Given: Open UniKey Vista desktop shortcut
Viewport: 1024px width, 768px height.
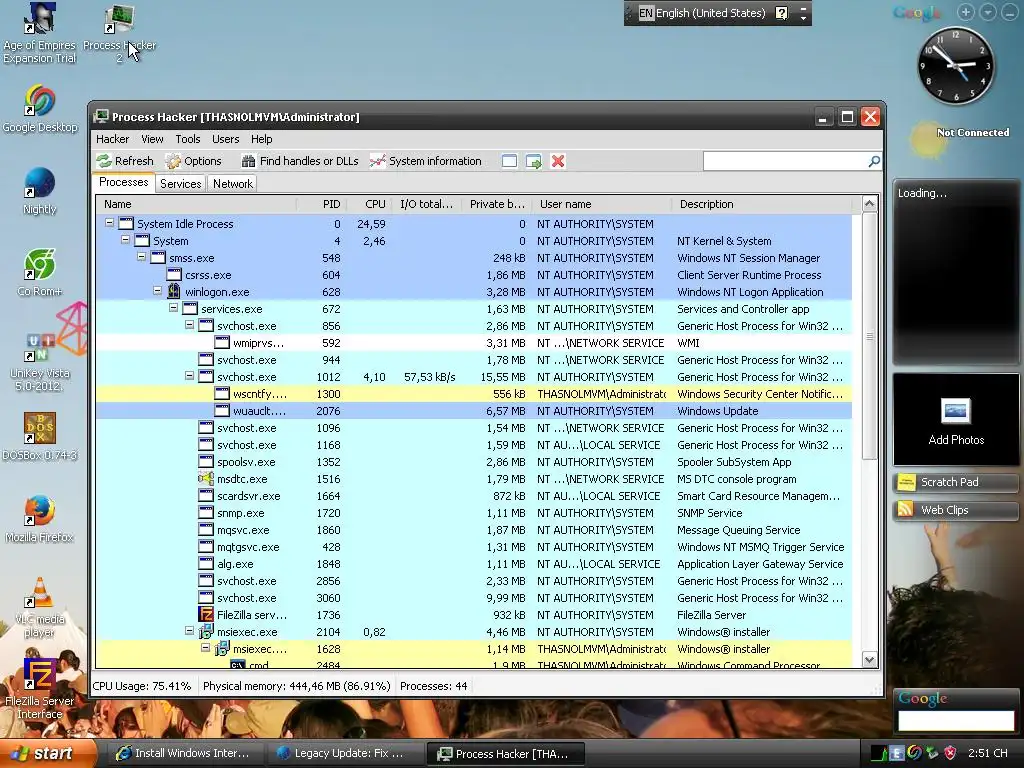Looking at the screenshot, I should point(40,361).
